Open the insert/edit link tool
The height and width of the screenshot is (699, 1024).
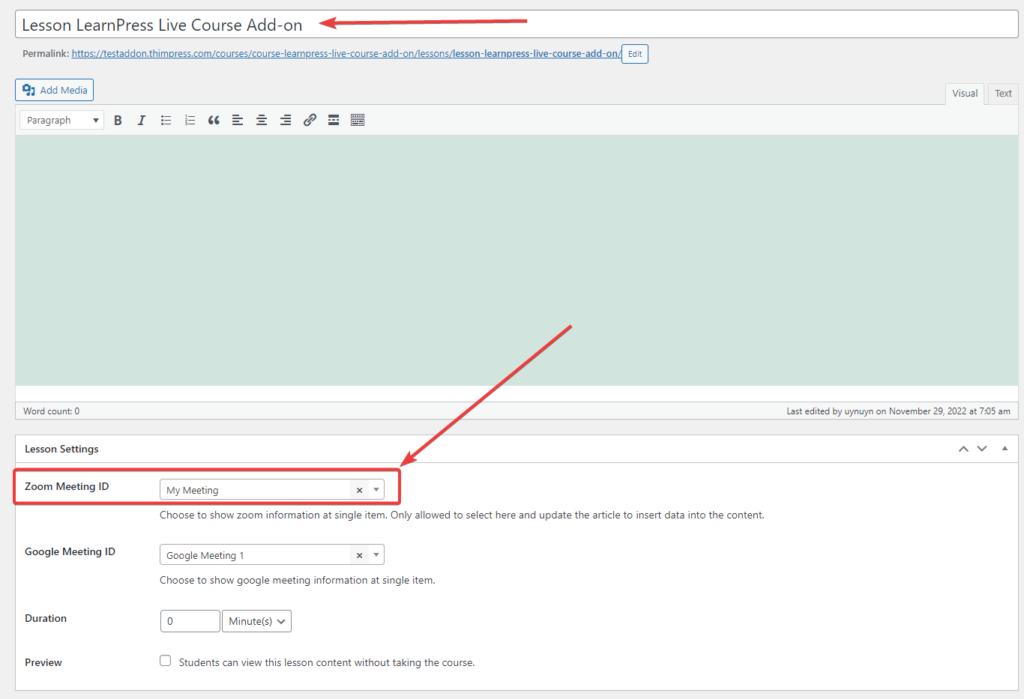click(x=309, y=120)
